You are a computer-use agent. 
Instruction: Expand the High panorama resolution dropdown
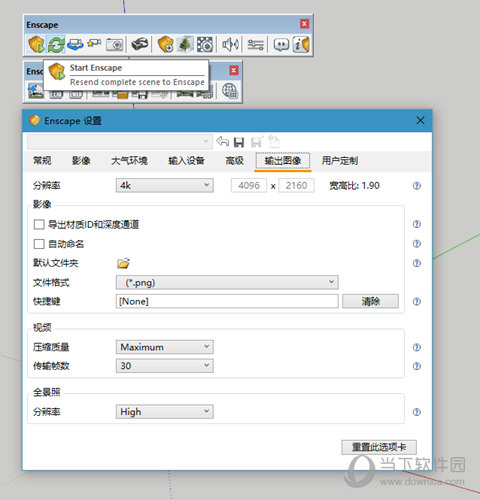coord(165,412)
